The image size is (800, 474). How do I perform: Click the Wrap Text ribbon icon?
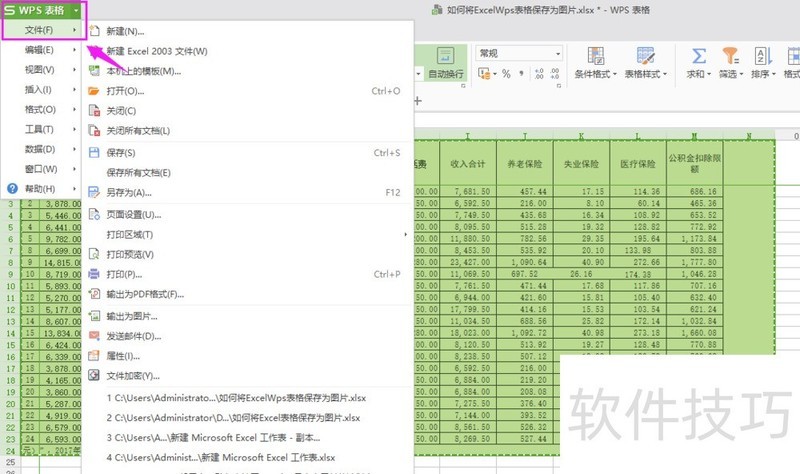445,55
